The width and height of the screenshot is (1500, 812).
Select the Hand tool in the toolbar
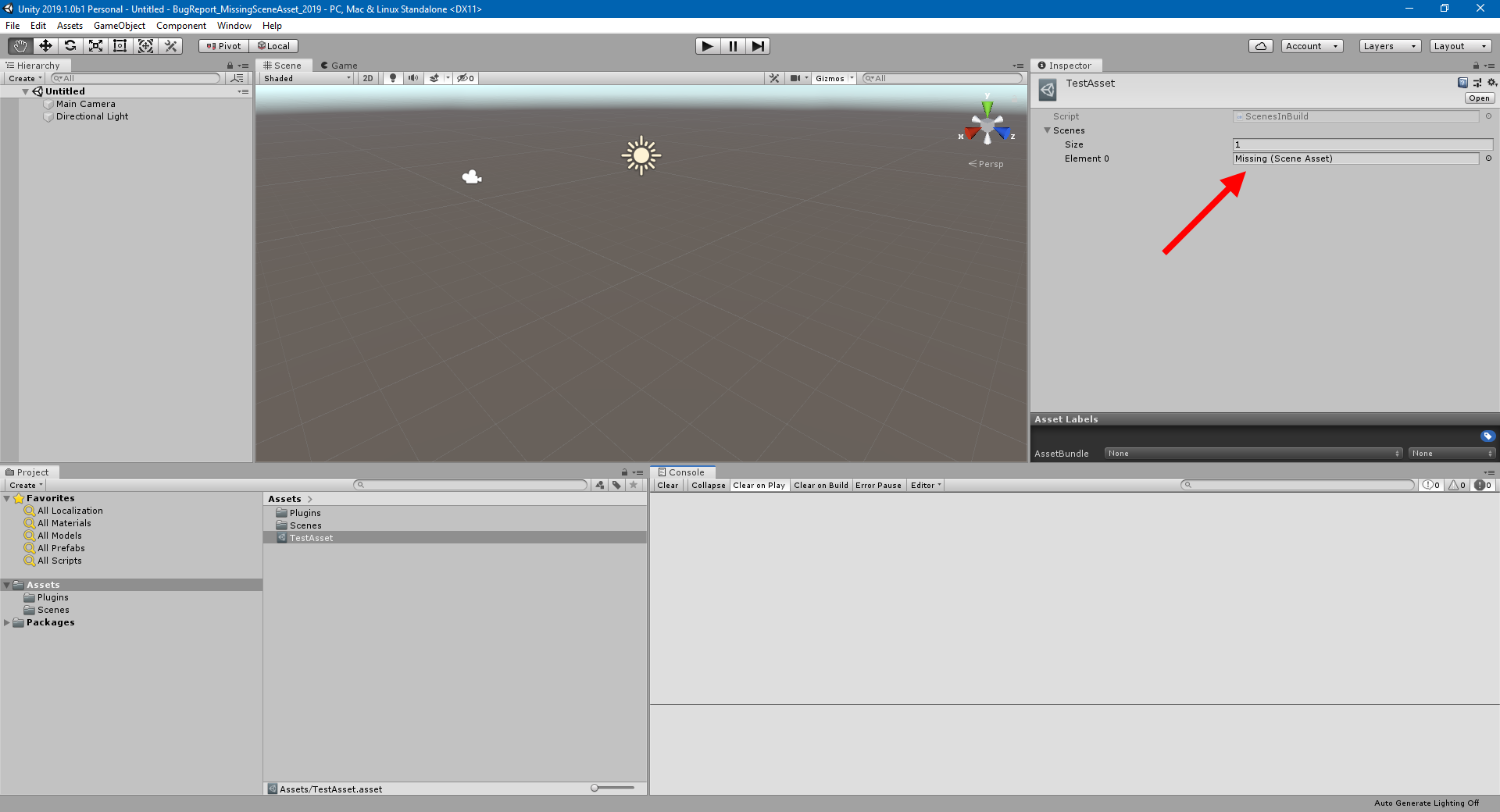(19, 45)
